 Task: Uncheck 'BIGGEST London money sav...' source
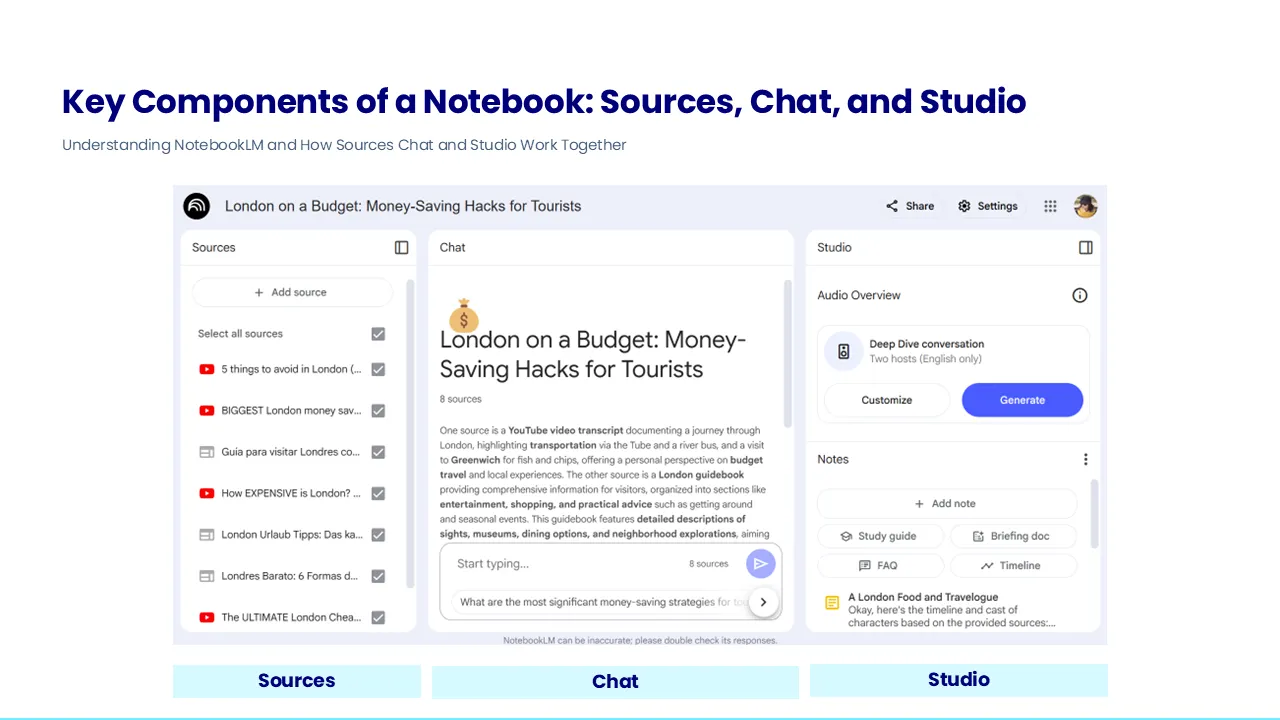pyautogui.click(x=378, y=410)
